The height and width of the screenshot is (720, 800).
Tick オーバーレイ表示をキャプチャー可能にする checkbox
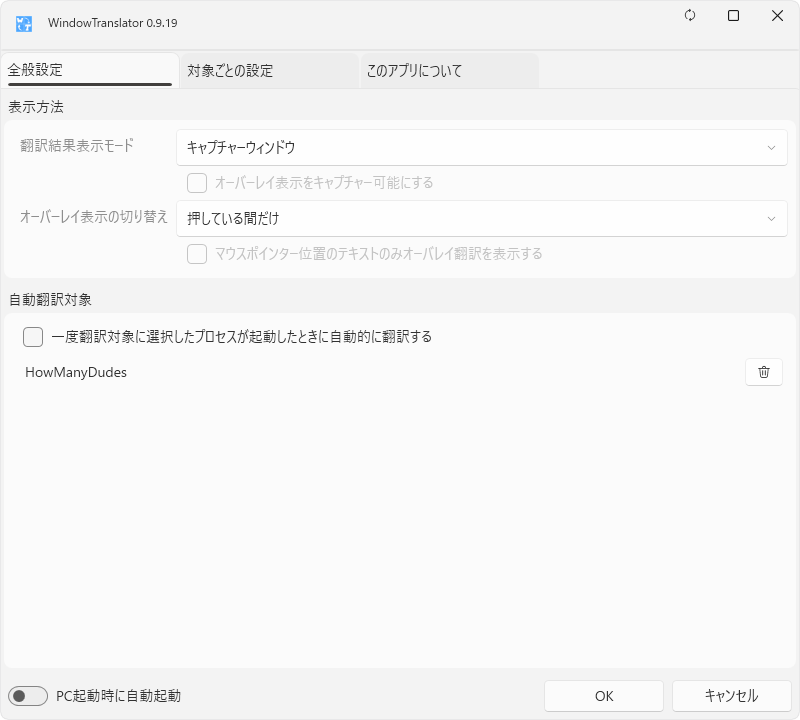(197, 183)
